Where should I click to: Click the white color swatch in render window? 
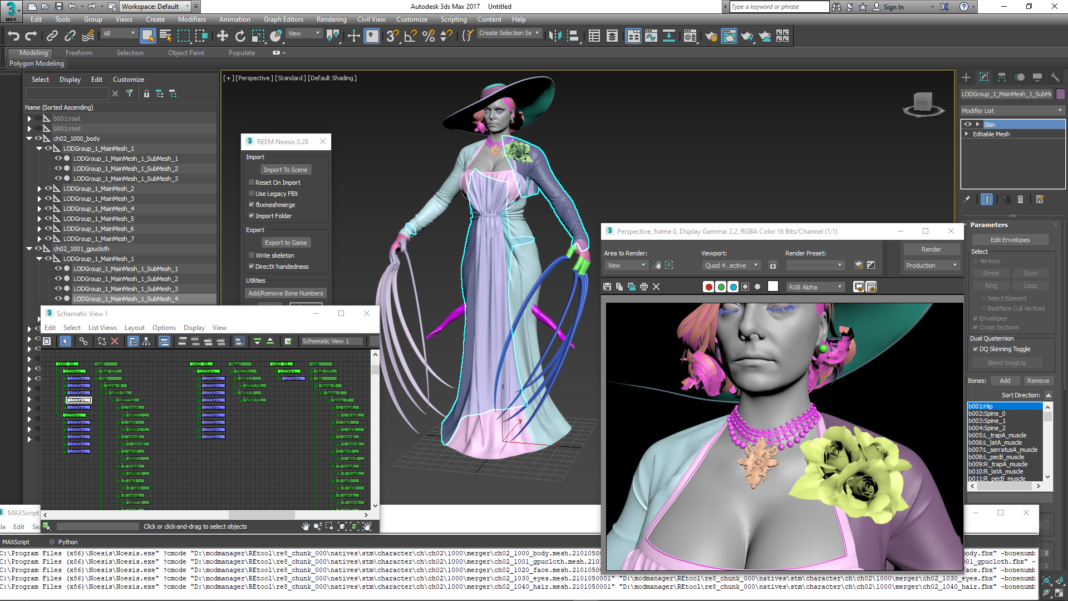click(x=773, y=287)
